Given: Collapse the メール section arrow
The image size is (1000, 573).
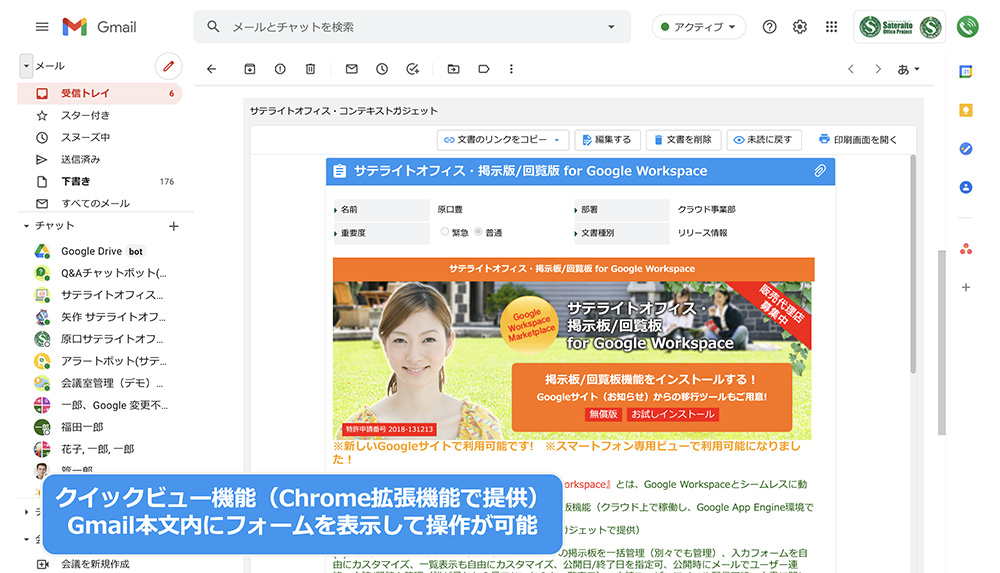Looking at the screenshot, I should 26,66.
